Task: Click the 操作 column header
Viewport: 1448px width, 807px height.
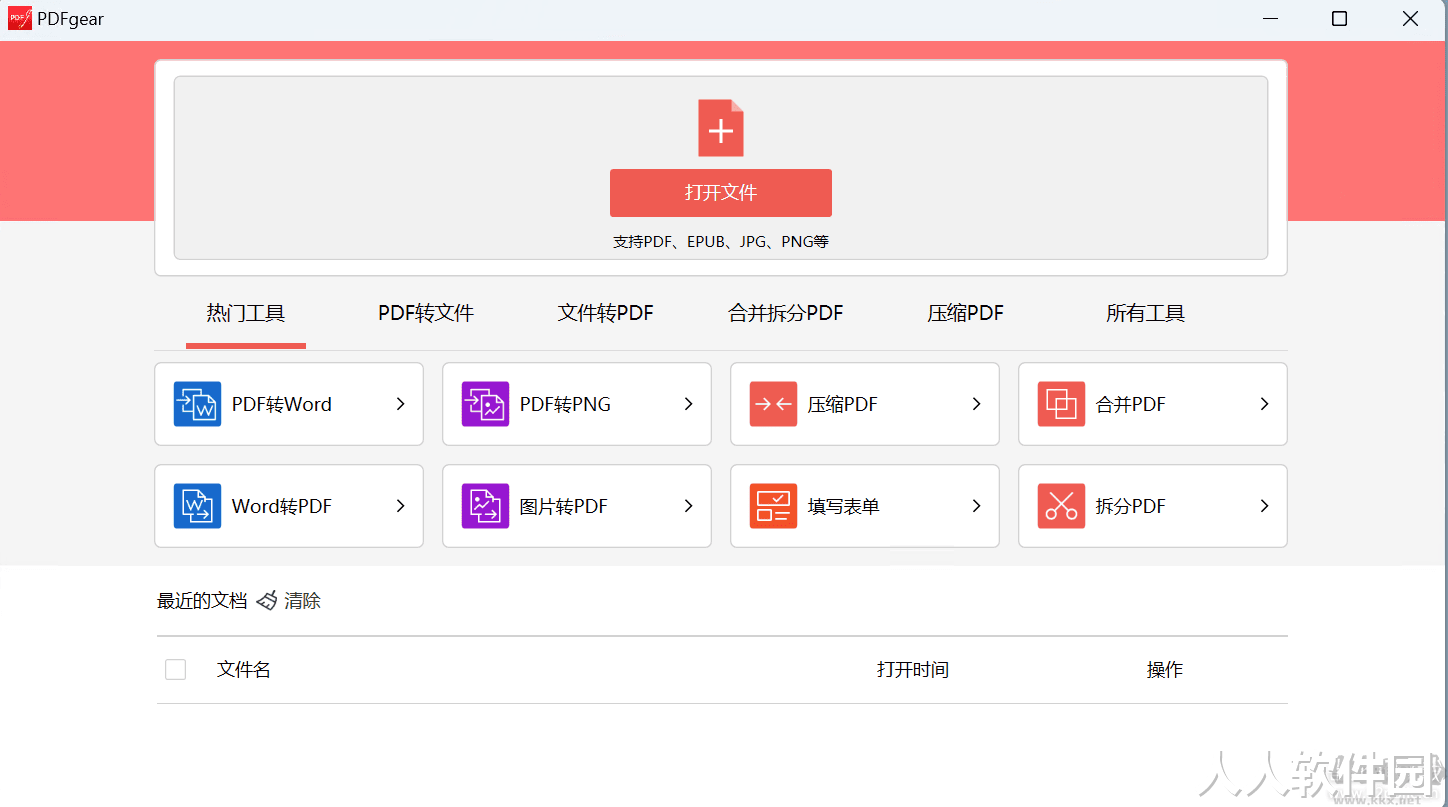Action: 1165,670
